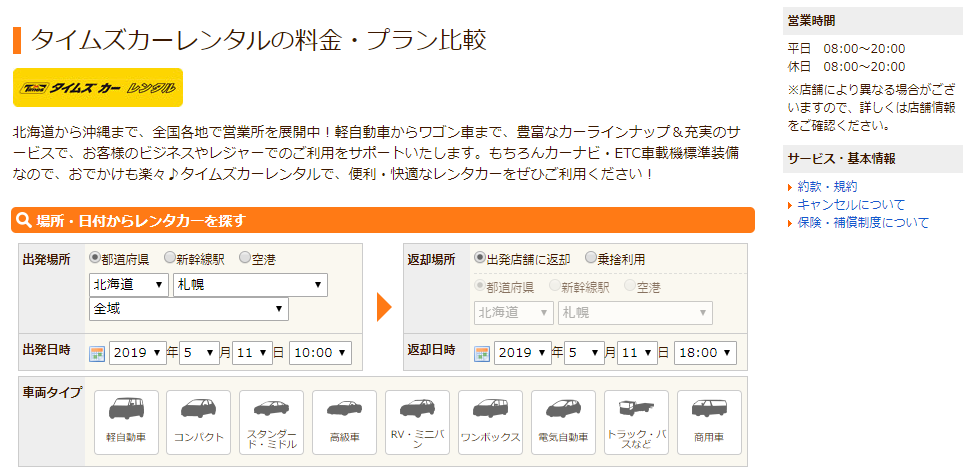Image resolution: width=964 pixels, height=469 pixels.
Task: Enable the 乗捨利用 one-way return option
Action: pyautogui.click(x=591, y=259)
